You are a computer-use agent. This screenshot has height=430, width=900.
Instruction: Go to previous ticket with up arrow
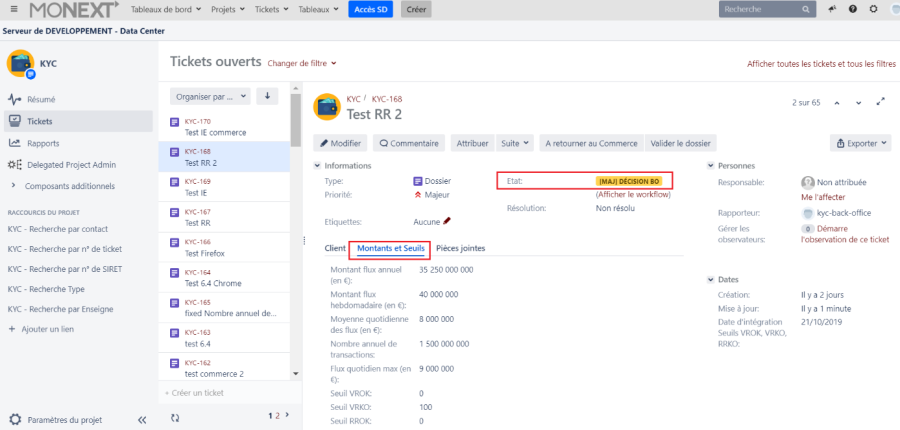(836, 102)
